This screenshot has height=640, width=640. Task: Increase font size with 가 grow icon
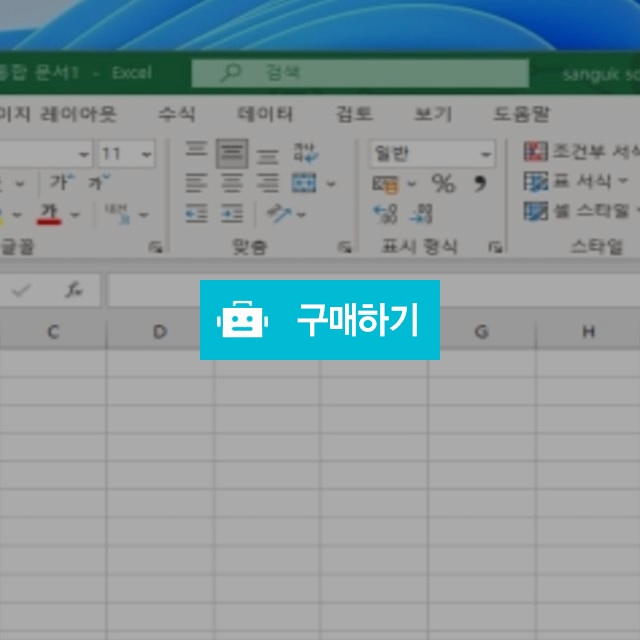click(x=62, y=182)
